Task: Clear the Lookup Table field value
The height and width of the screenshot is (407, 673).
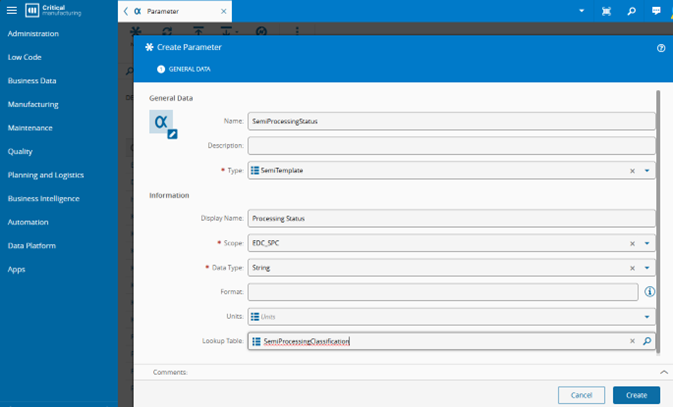Action: click(632, 341)
